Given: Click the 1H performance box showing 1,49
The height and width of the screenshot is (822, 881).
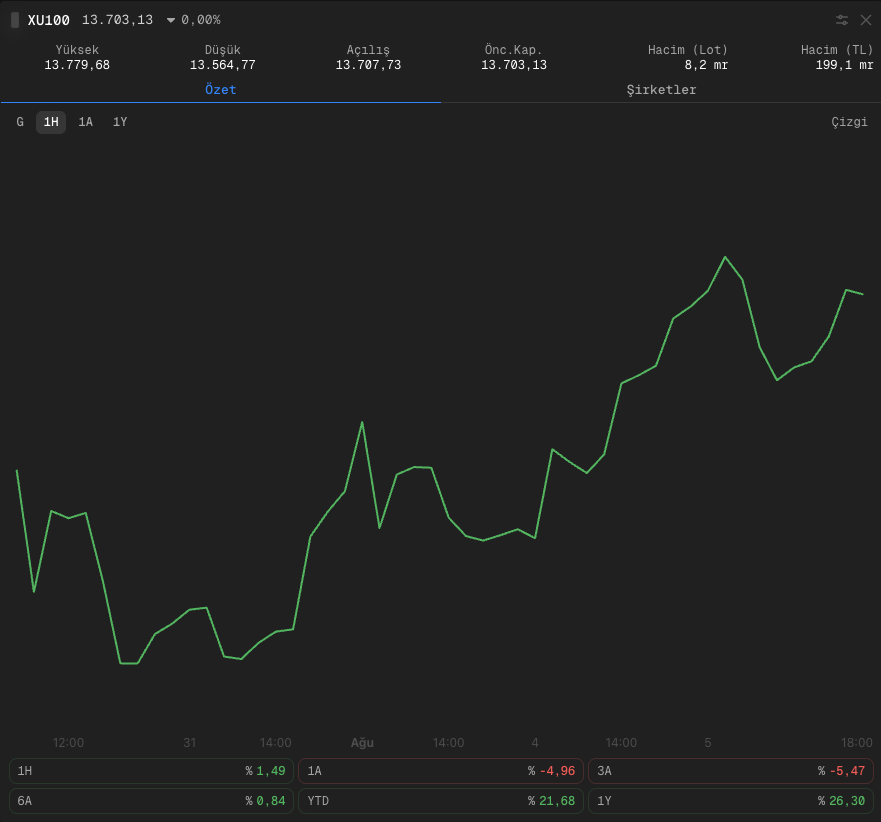Looking at the screenshot, I should [x=151, y=771].
